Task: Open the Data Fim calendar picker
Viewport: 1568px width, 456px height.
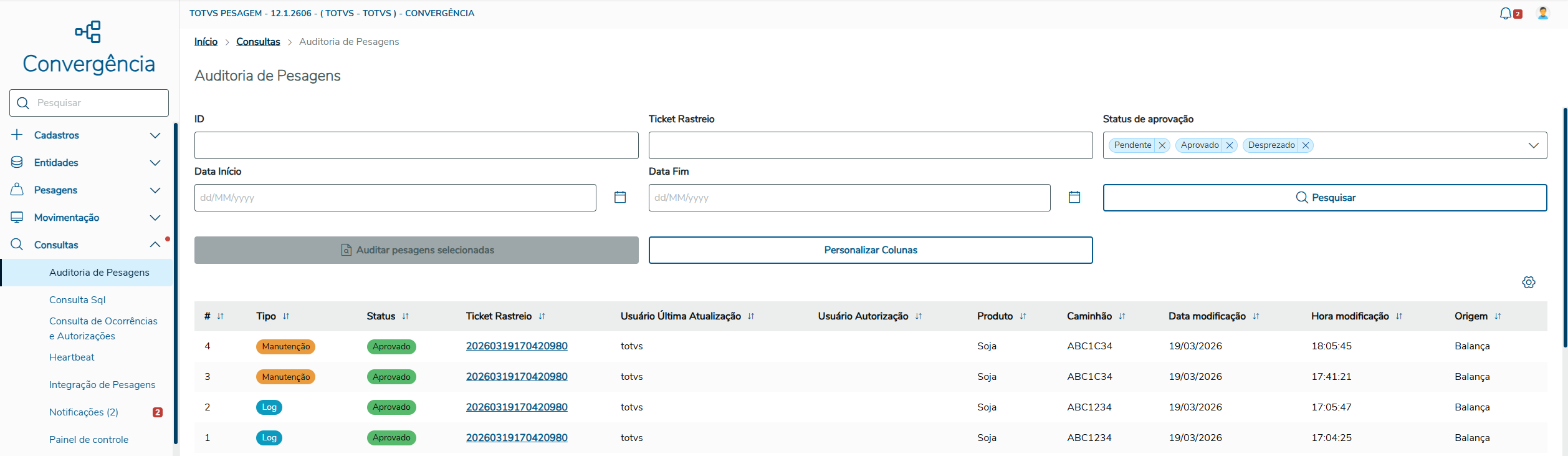Action: tap(1074, 197)
